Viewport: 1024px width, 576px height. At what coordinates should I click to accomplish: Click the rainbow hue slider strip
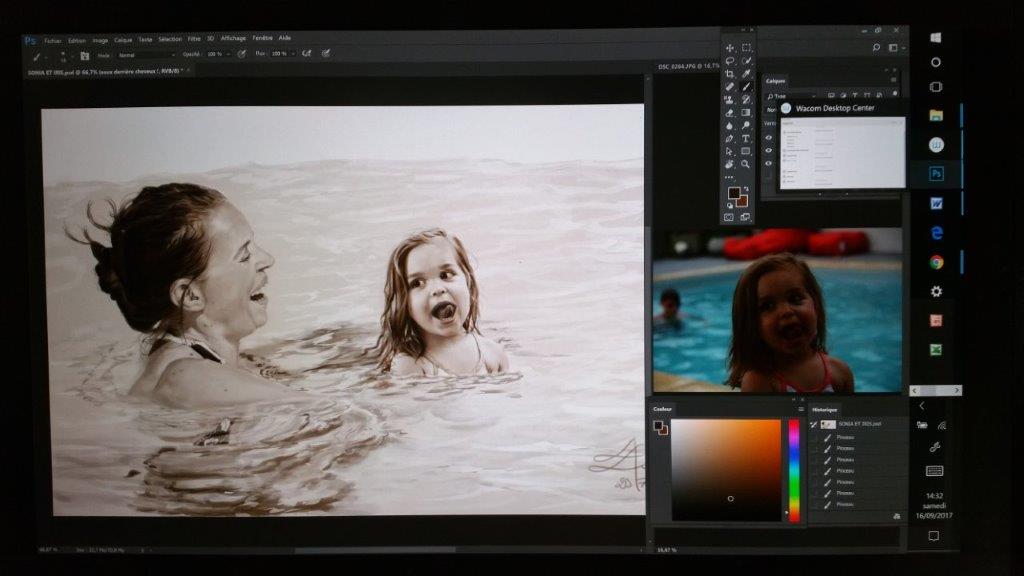pos(794,470)
